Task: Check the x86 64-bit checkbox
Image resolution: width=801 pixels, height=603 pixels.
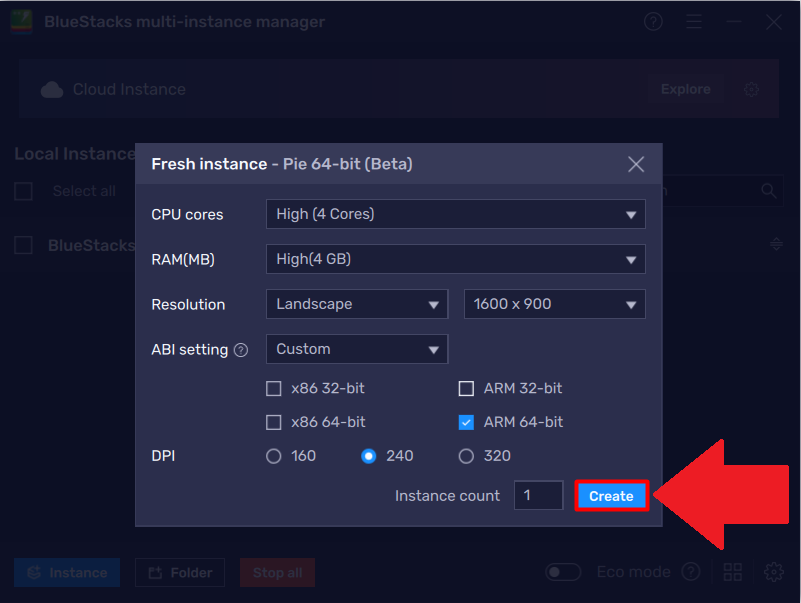Action: [x=274, y=423]
